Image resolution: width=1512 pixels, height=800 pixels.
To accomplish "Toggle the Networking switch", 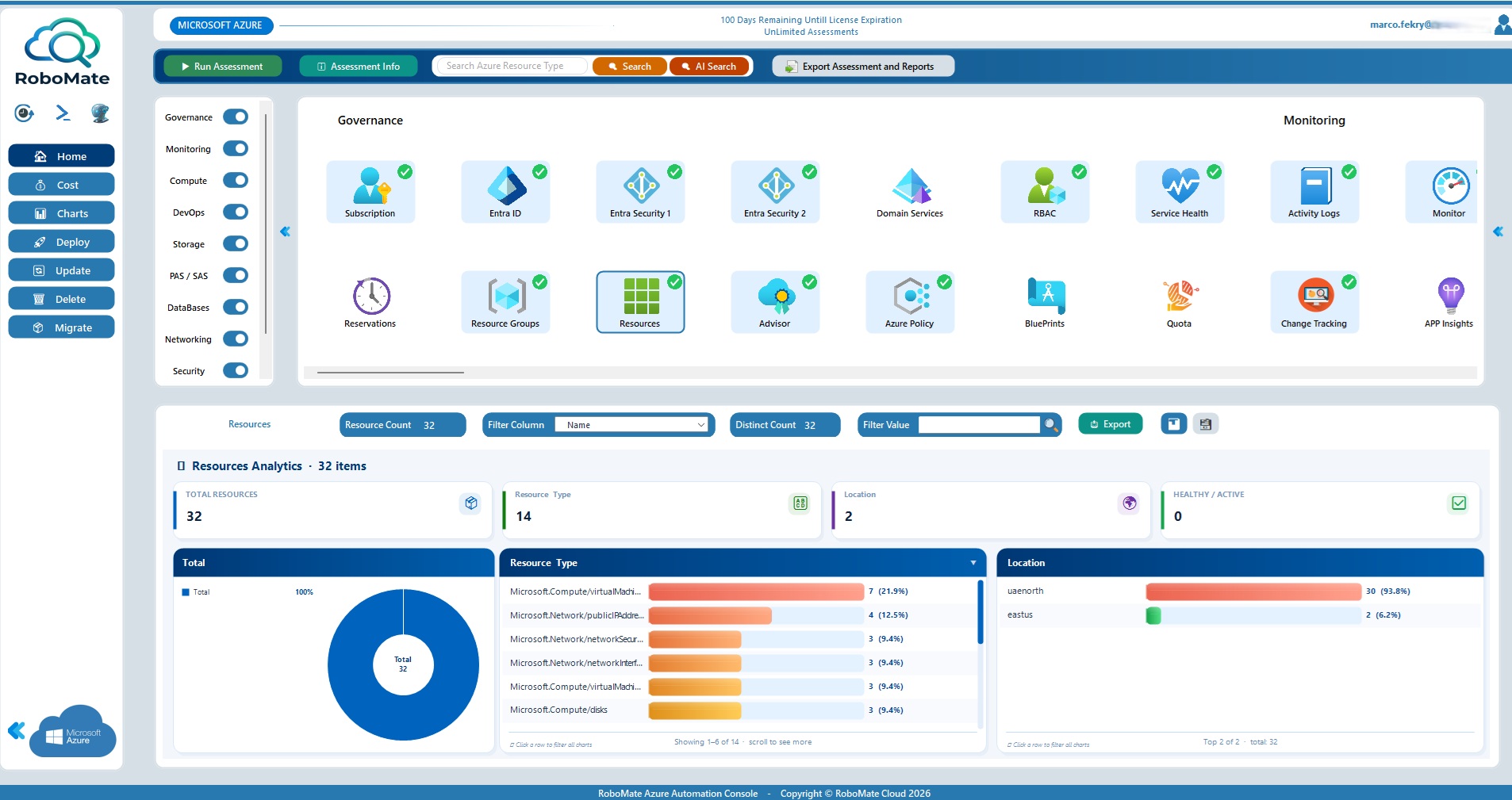I will point(236,339).
